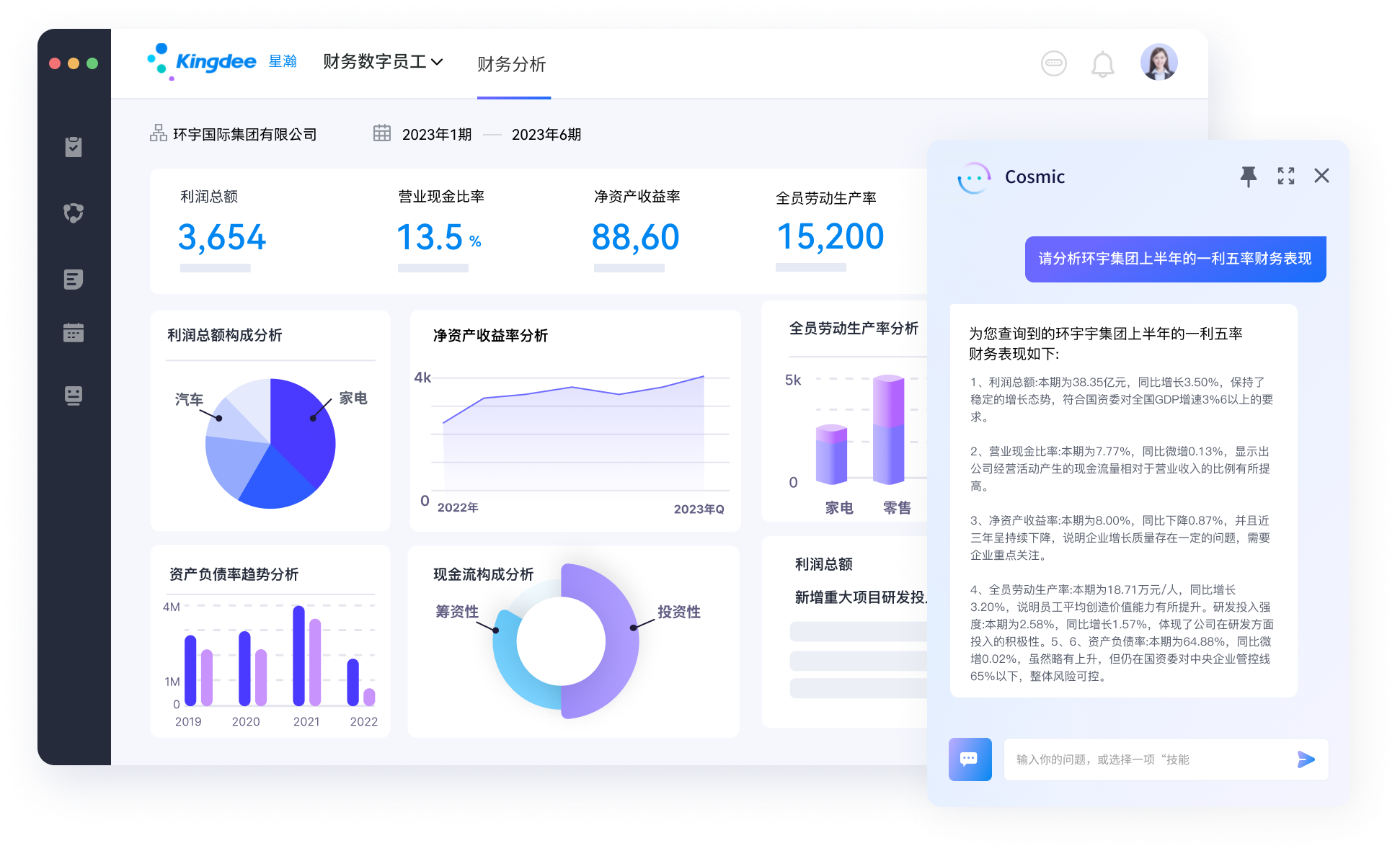Pin the Cosmic chat panel
Viewport: 1400px width, 856px height.
[1248, 176]
